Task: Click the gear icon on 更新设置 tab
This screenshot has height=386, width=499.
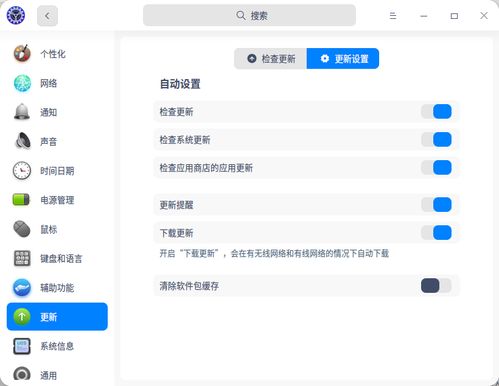Action: [325, 59]
